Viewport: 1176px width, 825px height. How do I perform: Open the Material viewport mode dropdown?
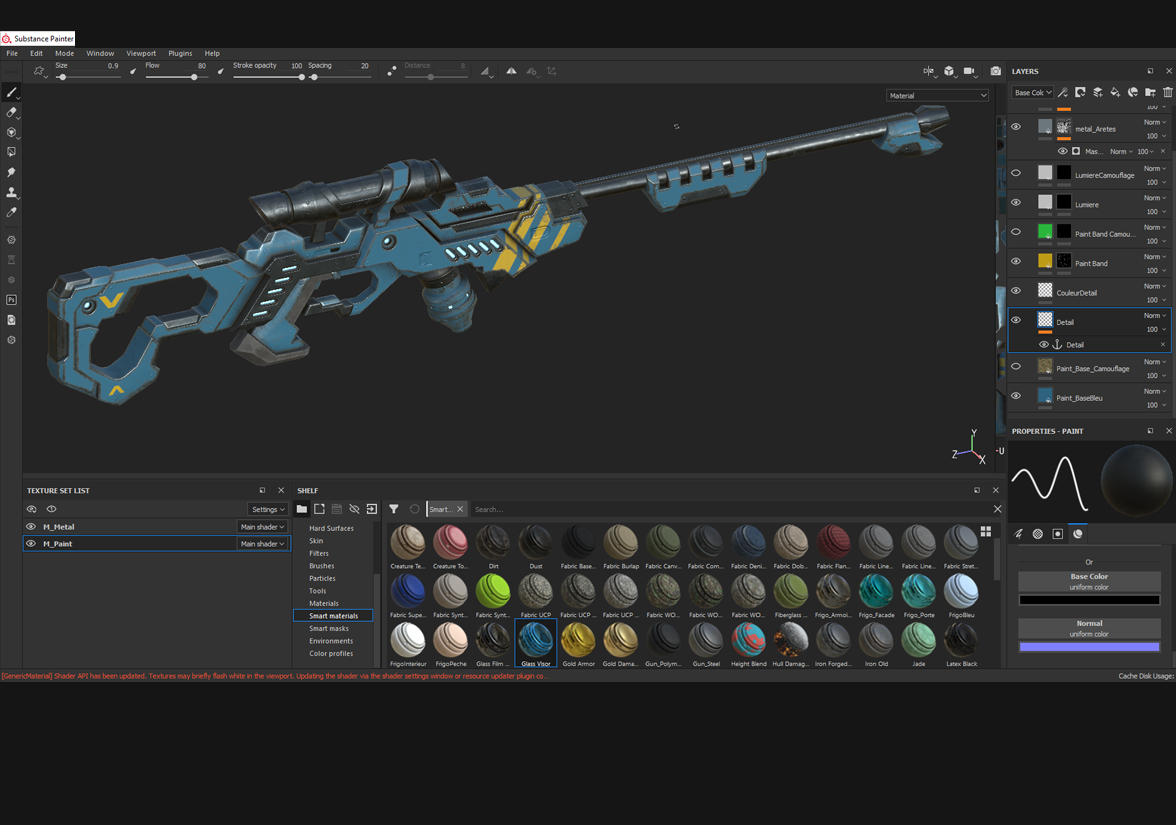point(937,96)
